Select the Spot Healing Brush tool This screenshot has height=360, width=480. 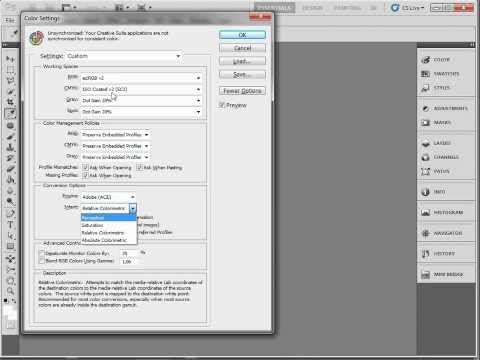pyautogui.click(x=10, y=125)
